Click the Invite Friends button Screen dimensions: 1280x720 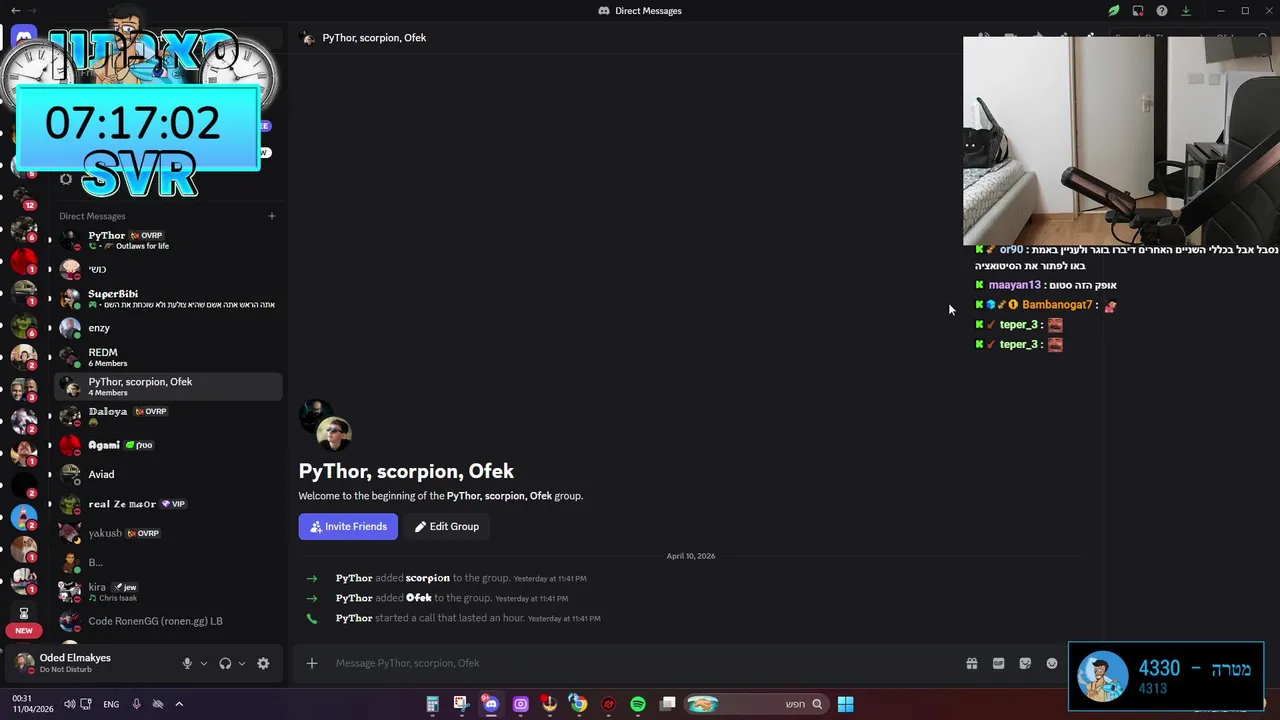tap(348, 526)
